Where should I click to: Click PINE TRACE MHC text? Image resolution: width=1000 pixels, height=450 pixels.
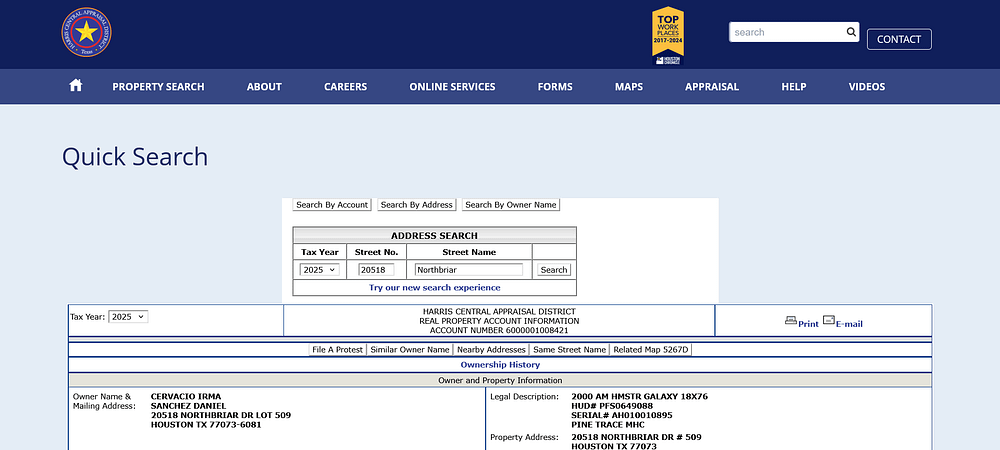[x=608, y=425]
